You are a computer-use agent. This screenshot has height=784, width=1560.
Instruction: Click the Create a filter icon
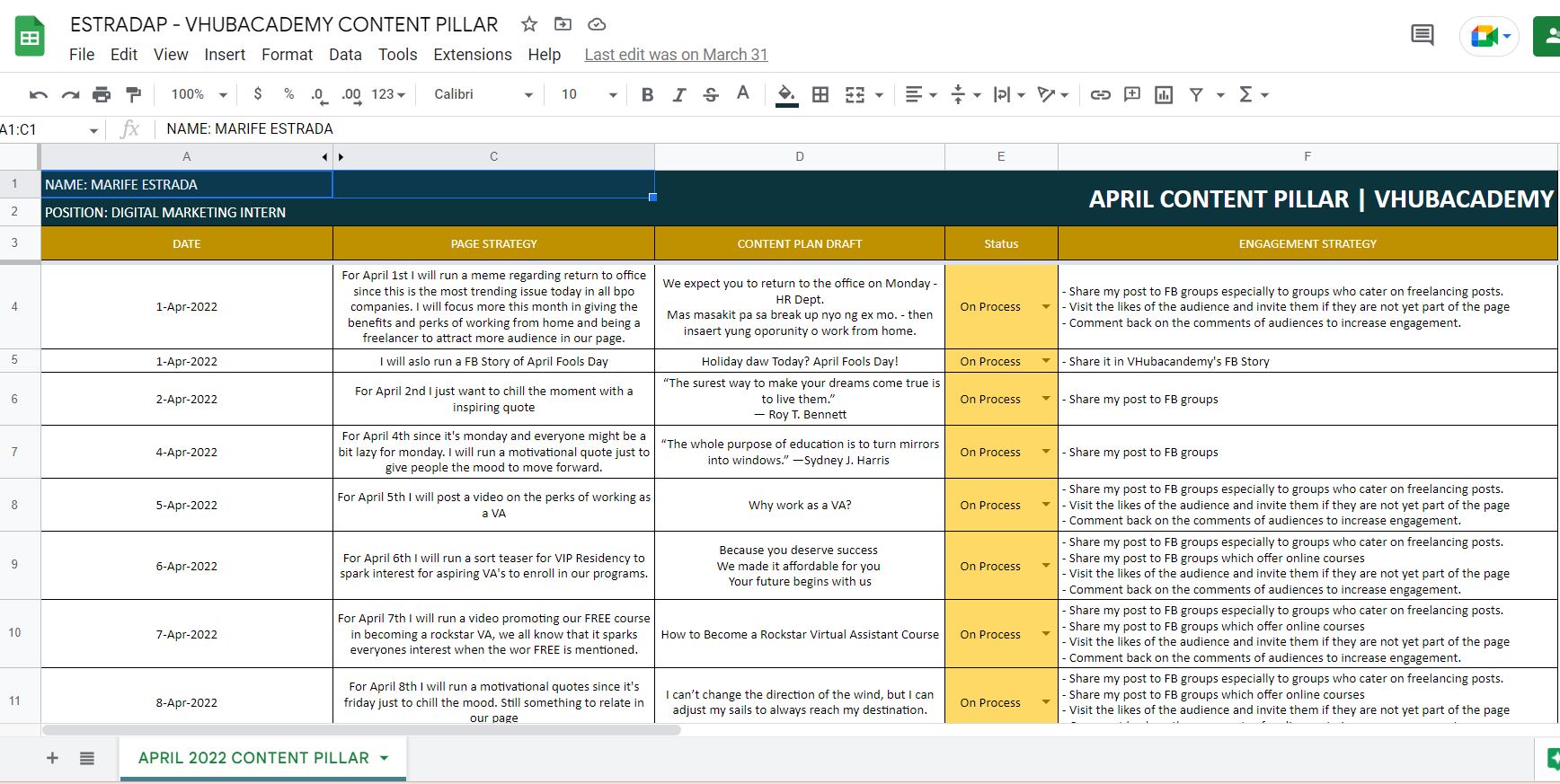click(1196, 94)
